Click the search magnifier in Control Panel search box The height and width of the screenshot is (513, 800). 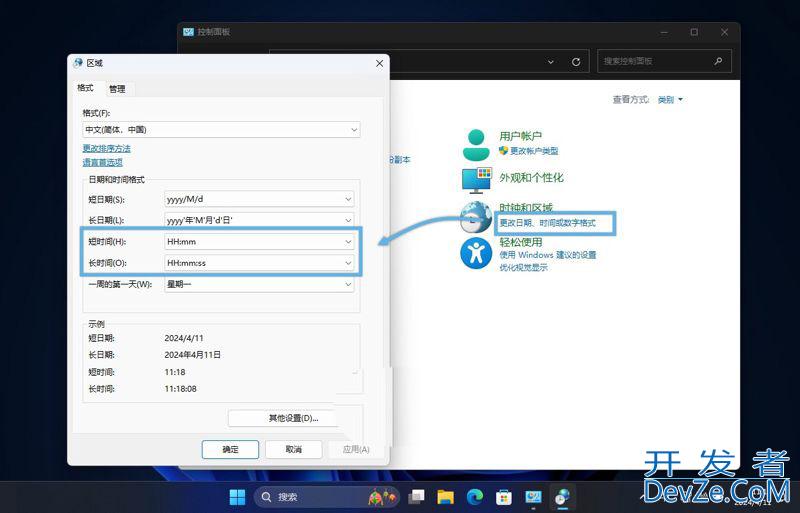click(718, 61)
